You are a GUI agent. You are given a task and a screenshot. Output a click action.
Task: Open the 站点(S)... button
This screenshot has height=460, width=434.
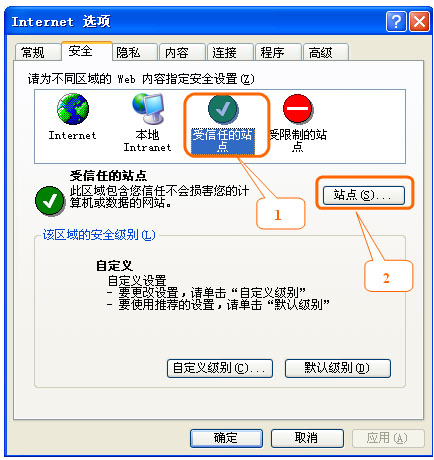click(x=364, y=195)
